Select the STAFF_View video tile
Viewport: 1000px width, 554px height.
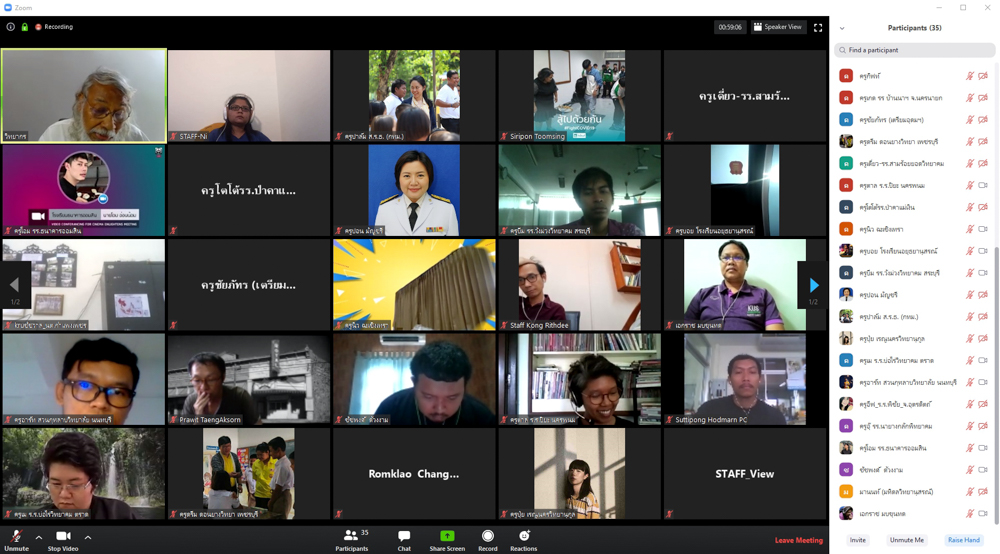745,474
